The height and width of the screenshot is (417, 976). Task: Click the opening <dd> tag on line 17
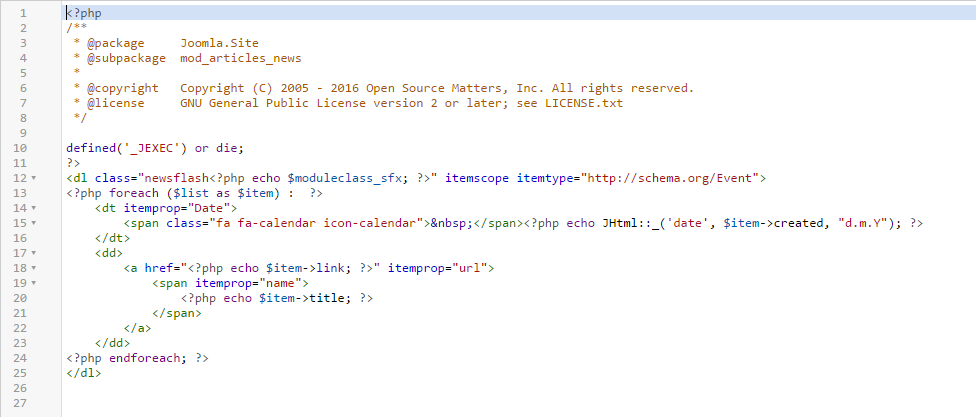click(x=109, y=253)
